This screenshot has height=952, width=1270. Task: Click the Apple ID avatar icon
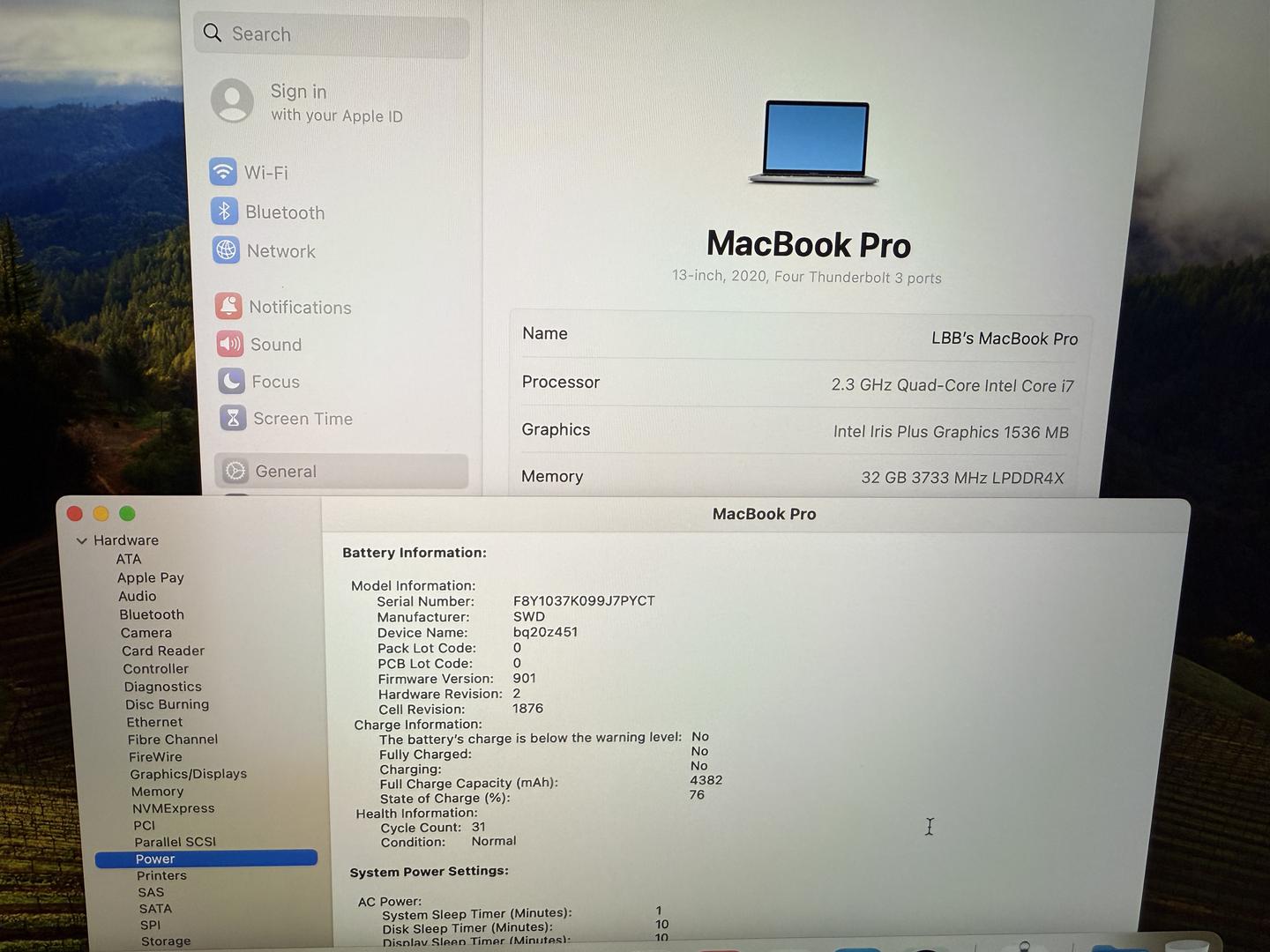(233, 100)
